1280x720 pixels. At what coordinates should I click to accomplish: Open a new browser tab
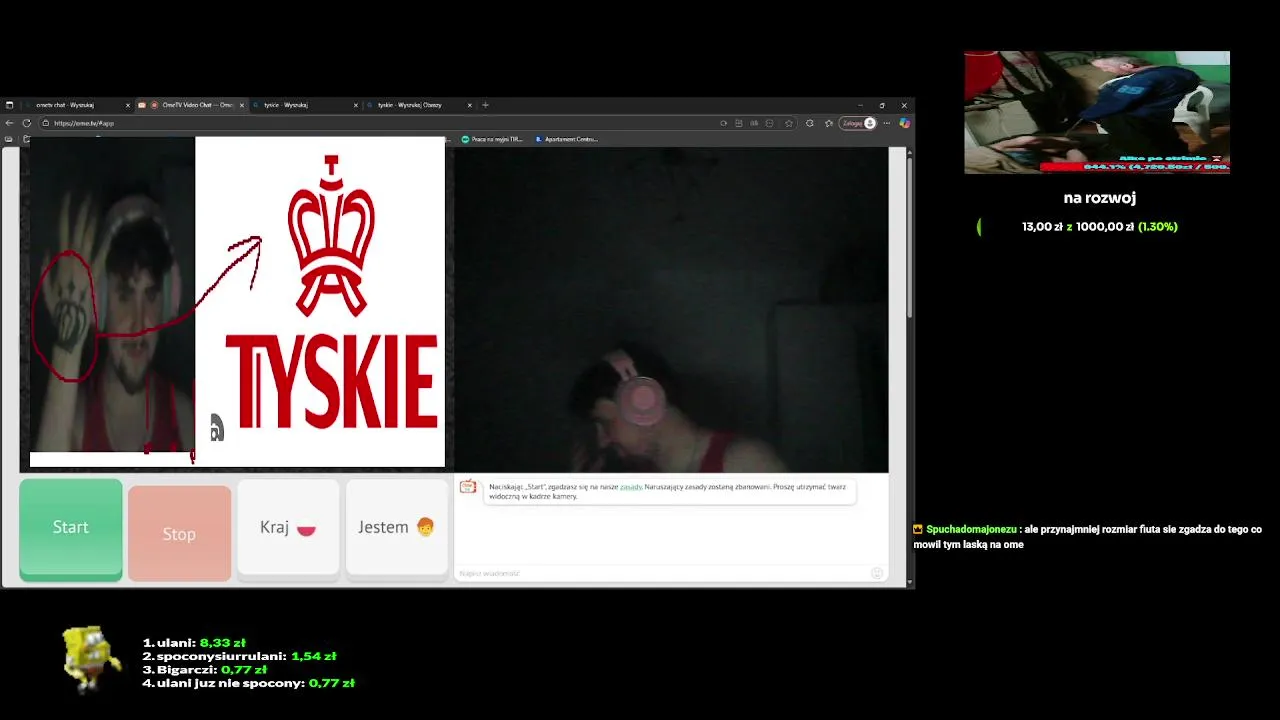485,105
